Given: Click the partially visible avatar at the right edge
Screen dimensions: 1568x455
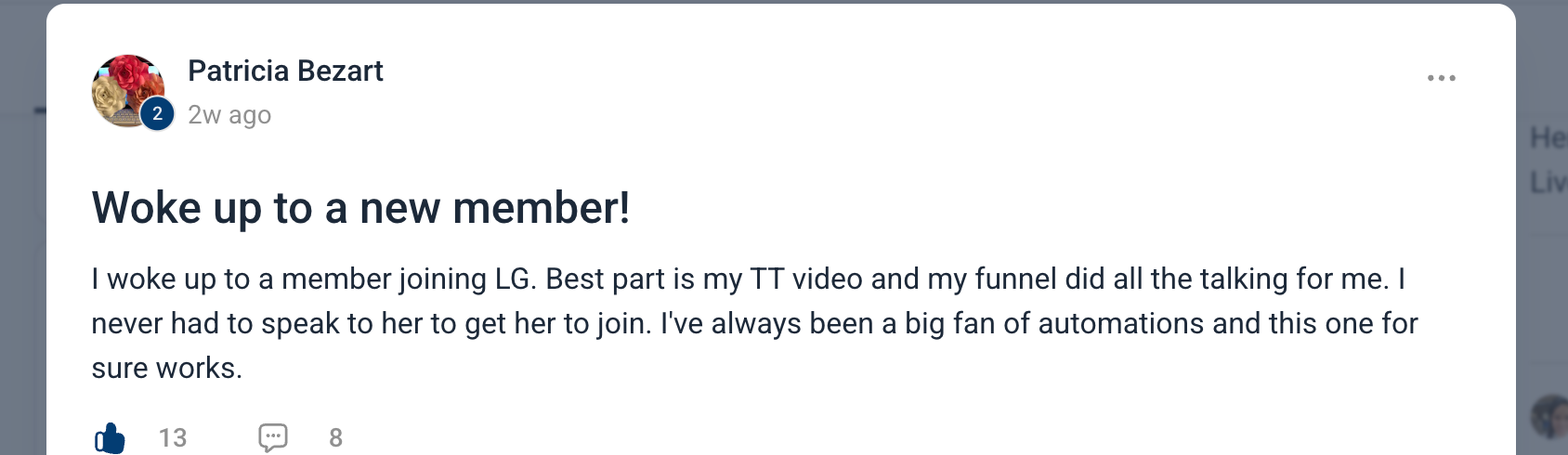Looking at the screenshot, I should coord(1551,415).
